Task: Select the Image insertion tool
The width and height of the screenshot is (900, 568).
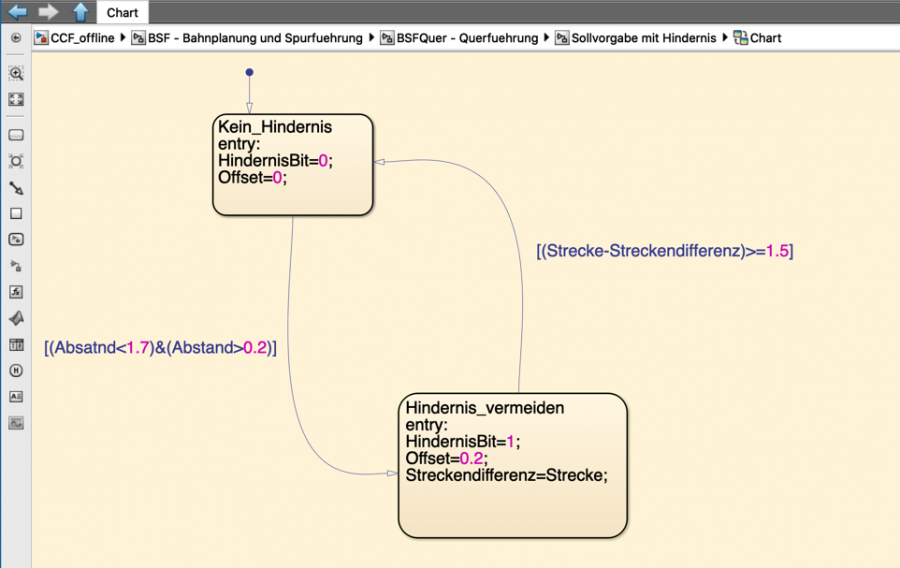Action: 16,423
